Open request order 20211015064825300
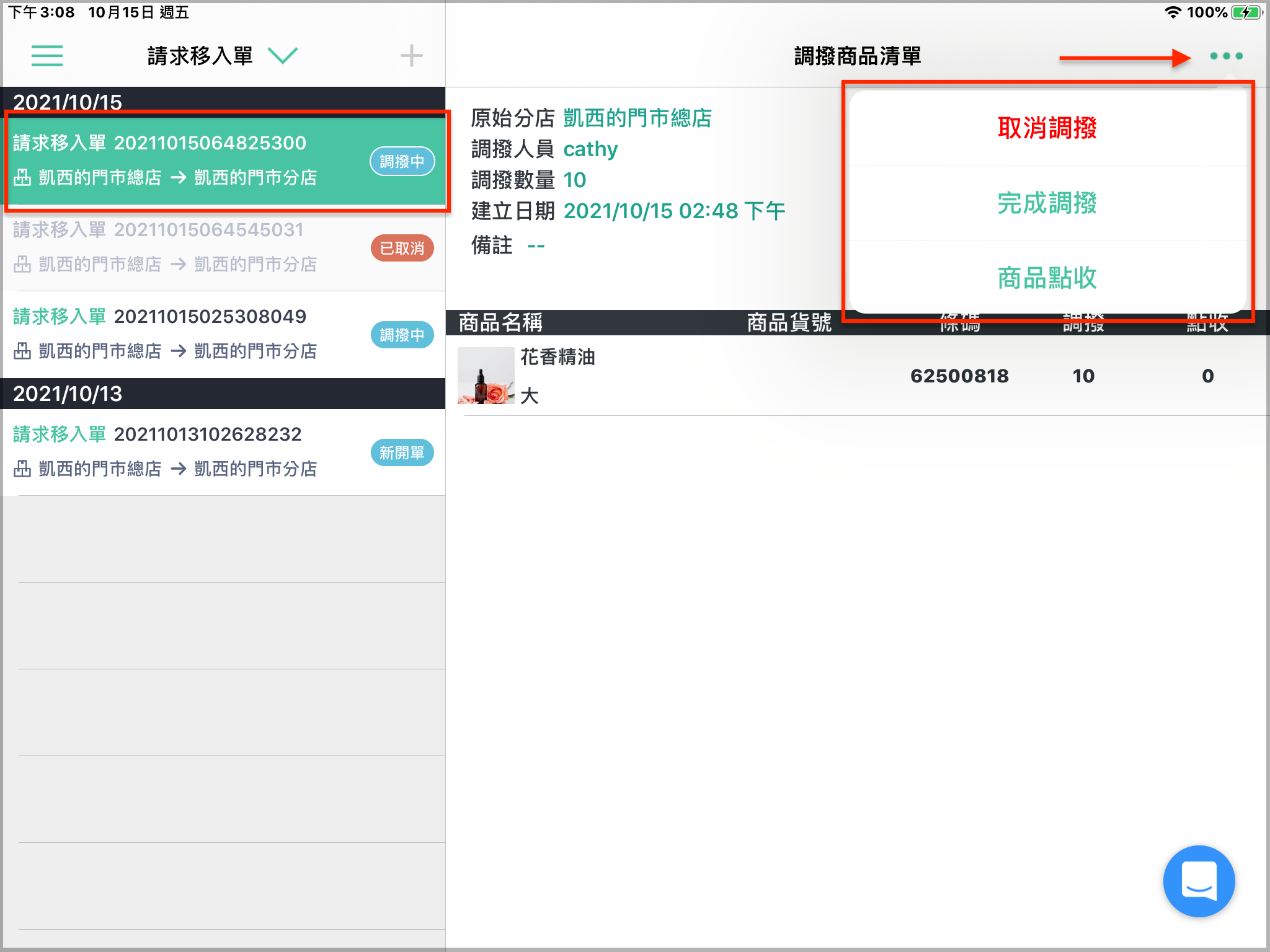 tap(224, 161)
